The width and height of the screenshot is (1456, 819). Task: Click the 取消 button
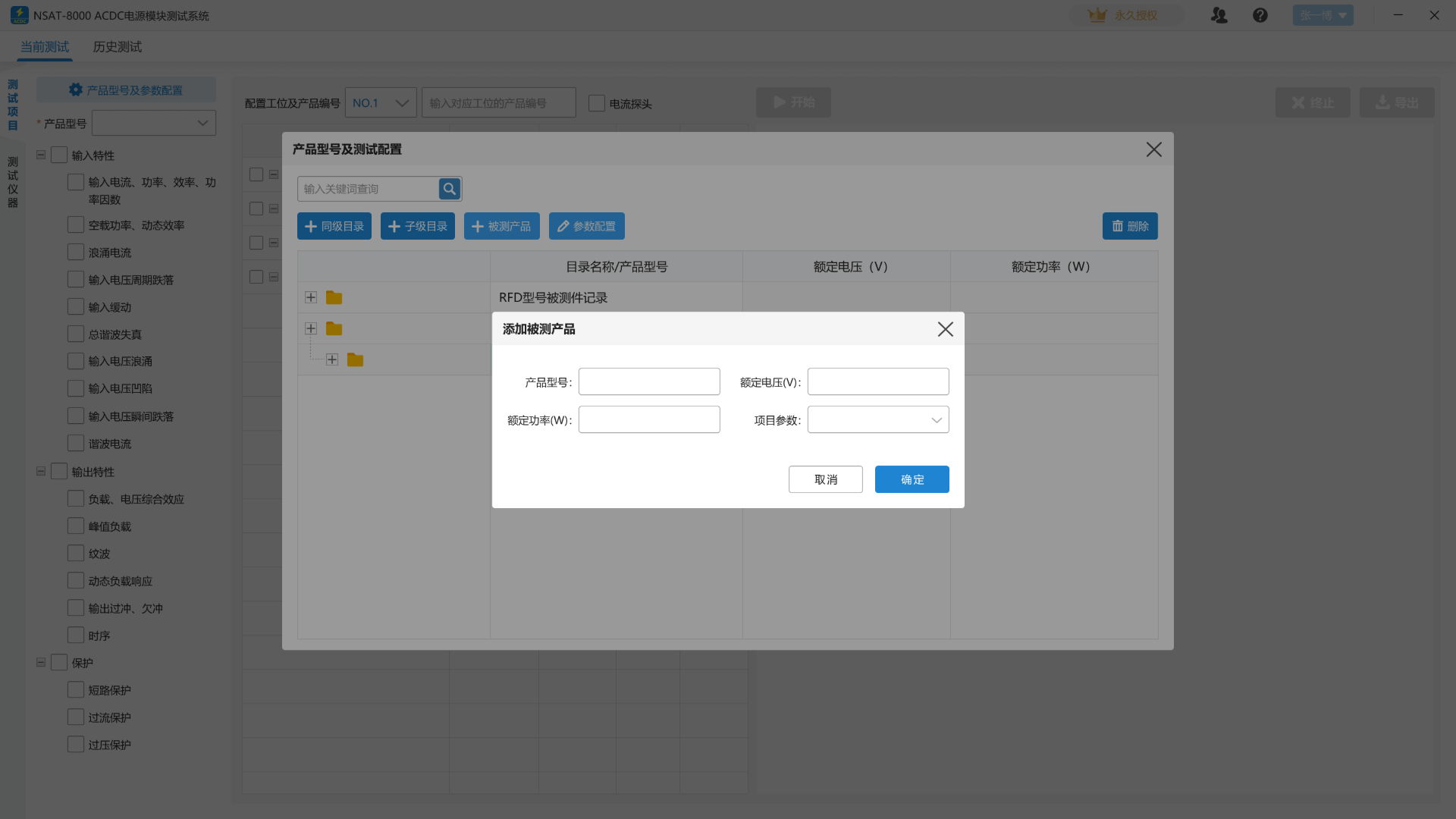click(x=825, y=479)
